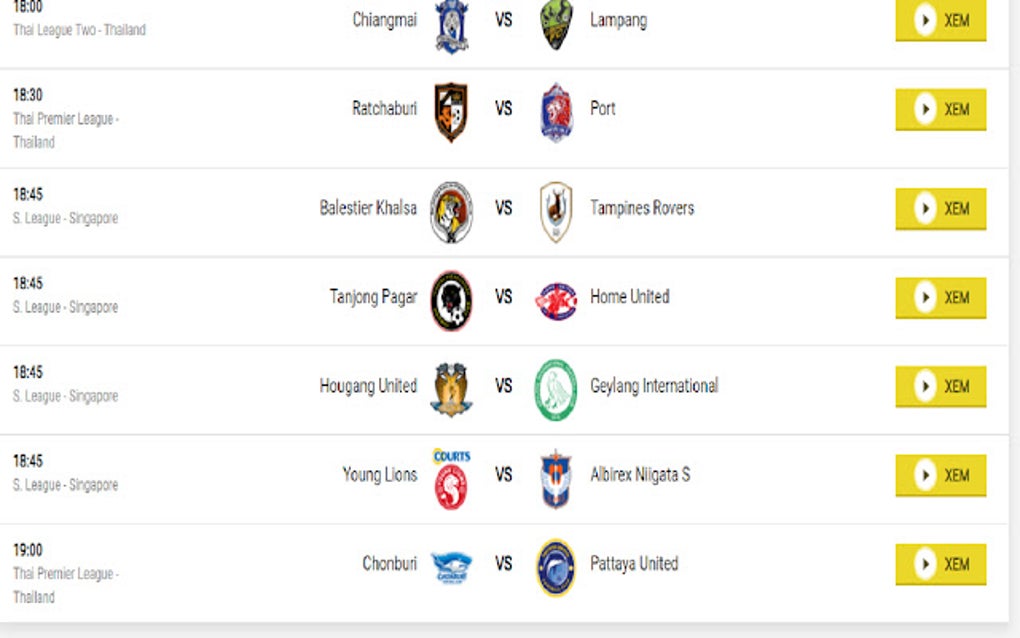Click the Albirex Niigata S crest
The width and height of the screenshot is (1020, 638).
(556, 479)
